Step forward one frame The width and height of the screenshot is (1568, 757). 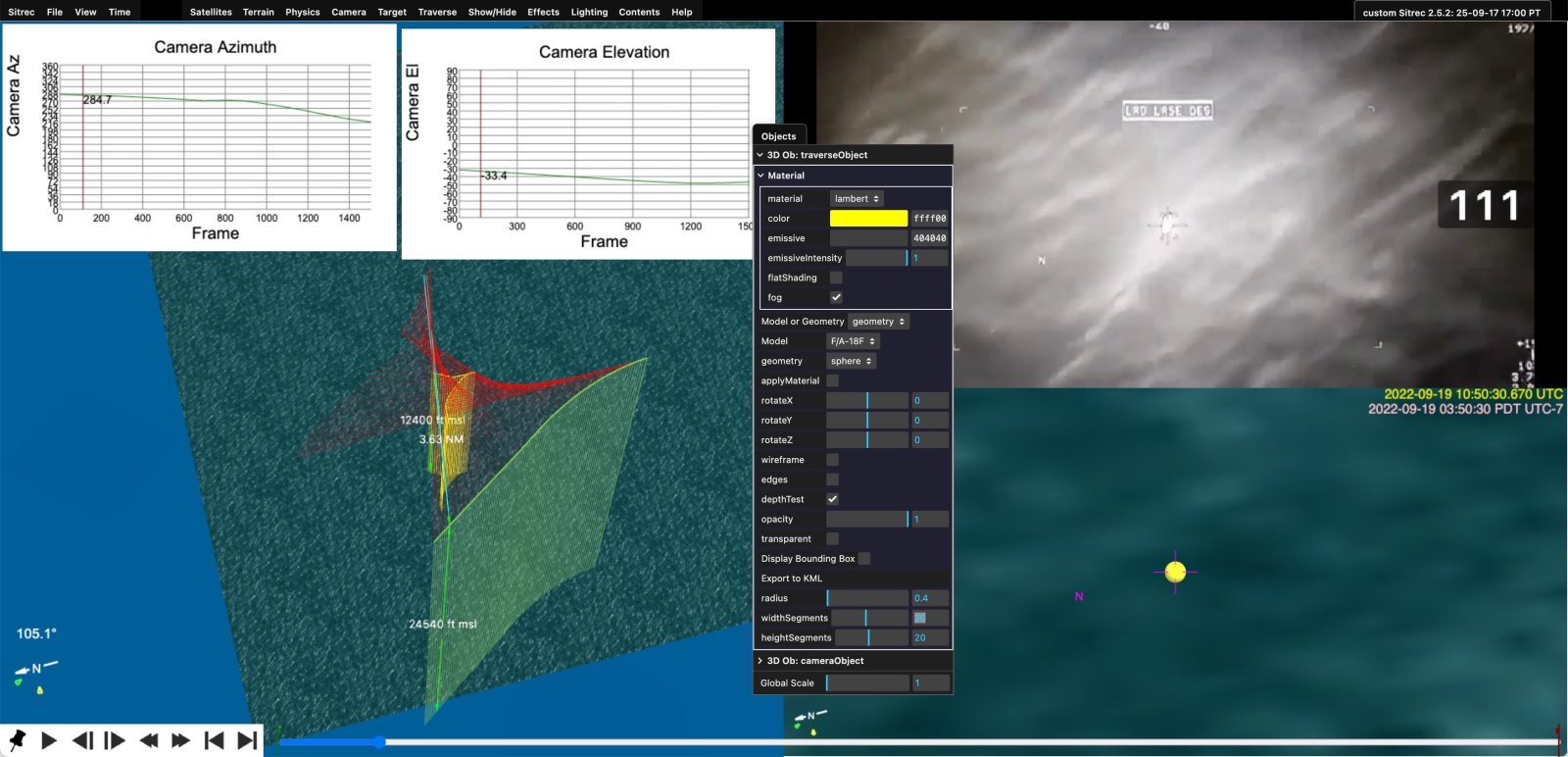coord(115,740)
